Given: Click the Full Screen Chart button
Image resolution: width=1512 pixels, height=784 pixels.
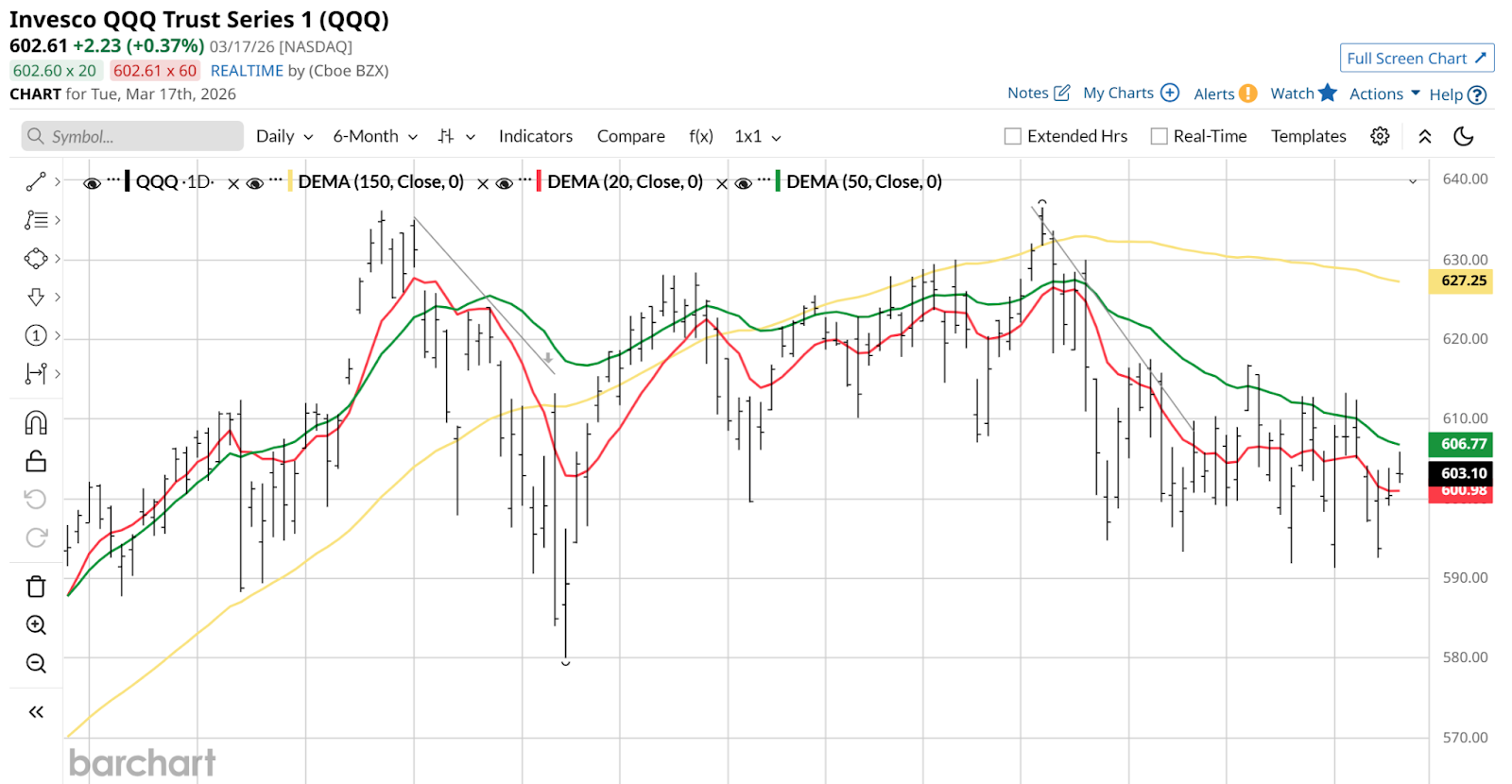Looking at the screenshot, I should [x=1417, y=58].
